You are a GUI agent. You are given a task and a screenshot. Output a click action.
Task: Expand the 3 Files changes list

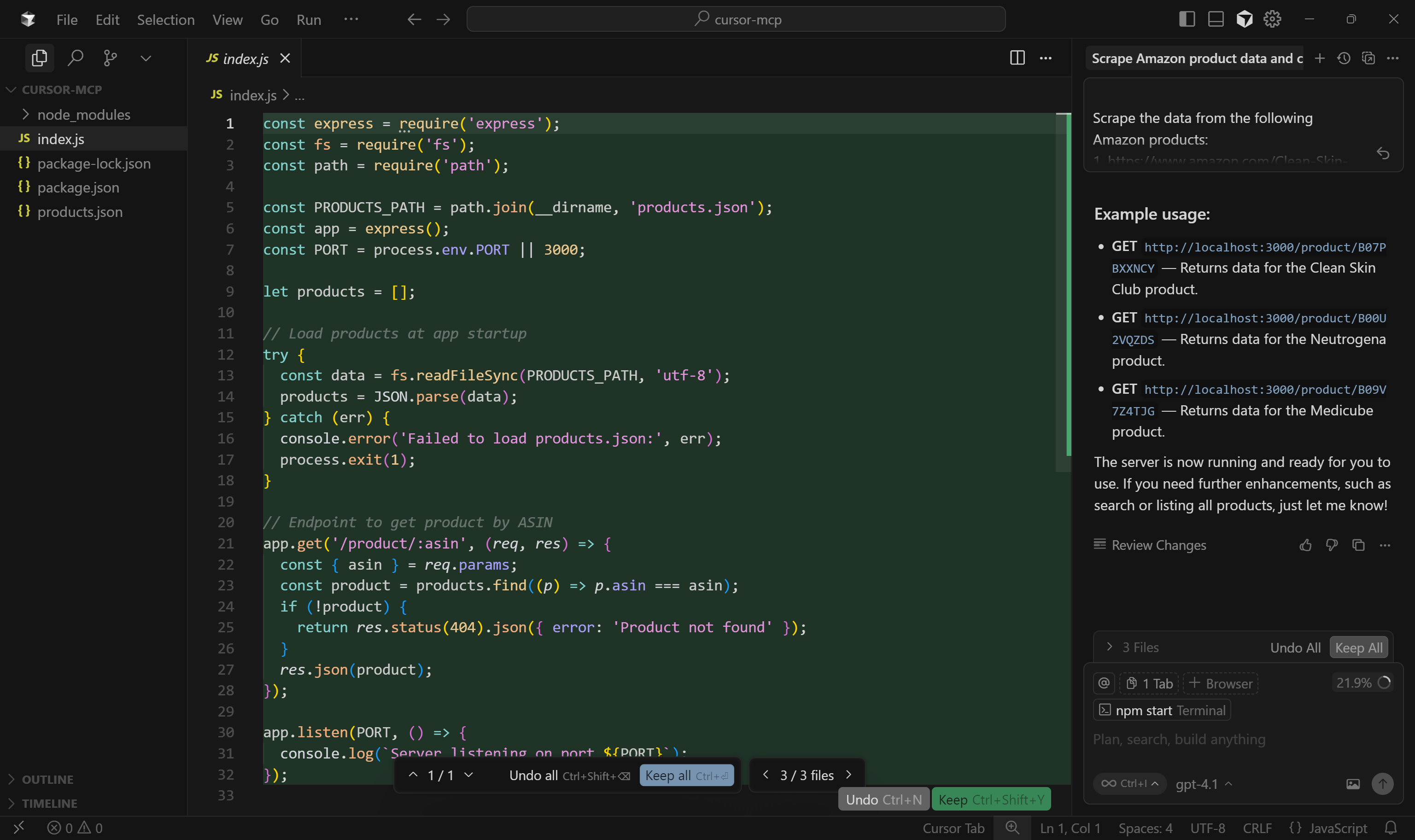[x=1110, y=647]
